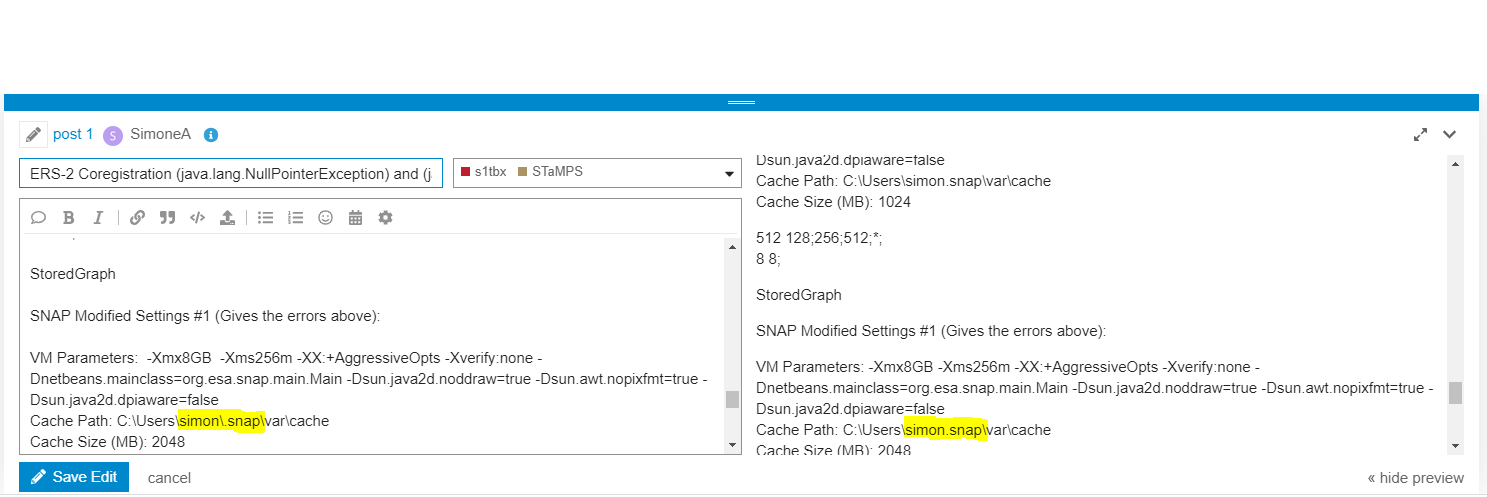1487x497 pixels.
Task: Click '8 8;' line in the preview
Action: (x=768, y=257)
